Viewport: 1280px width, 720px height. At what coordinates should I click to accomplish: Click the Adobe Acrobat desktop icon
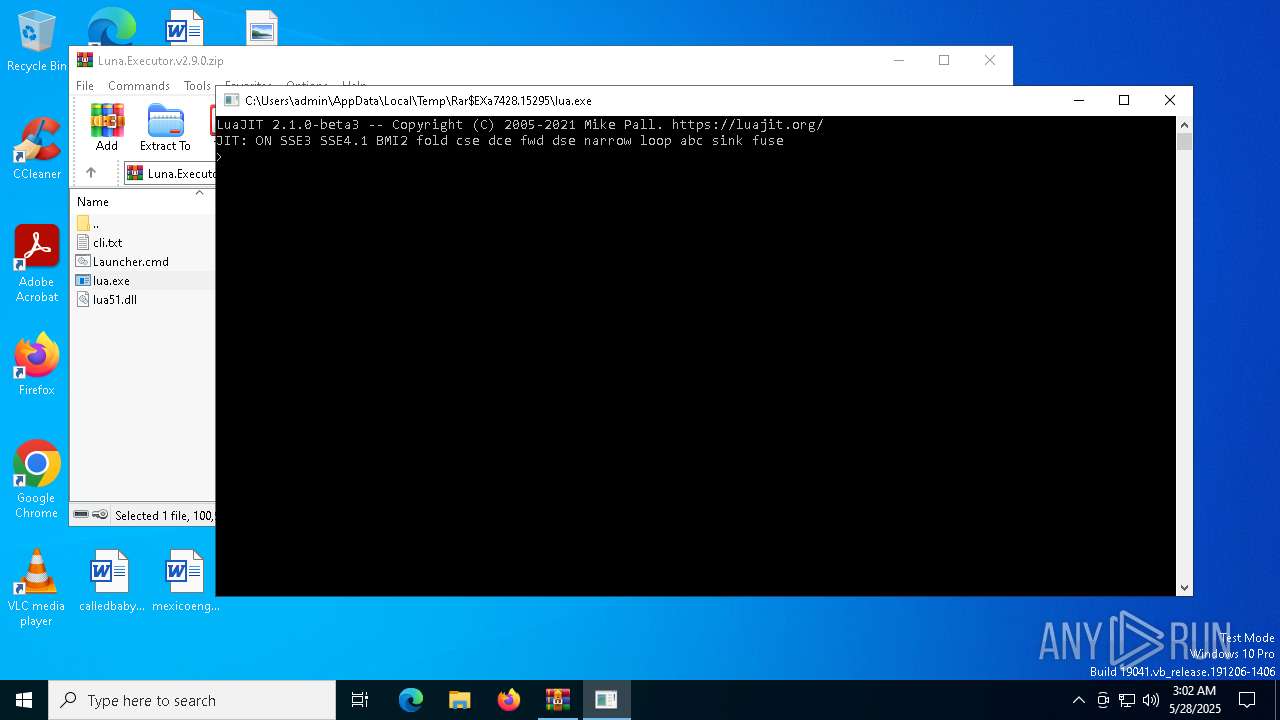[x=36, y=264]
